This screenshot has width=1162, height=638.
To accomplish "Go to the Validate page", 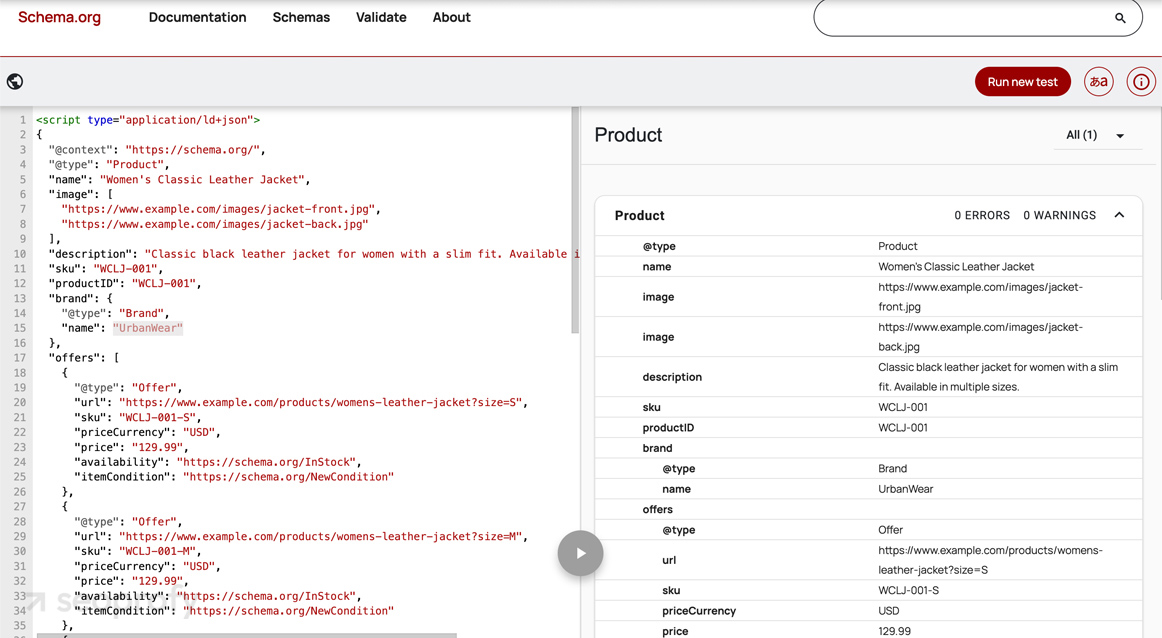I will point(381,17).
